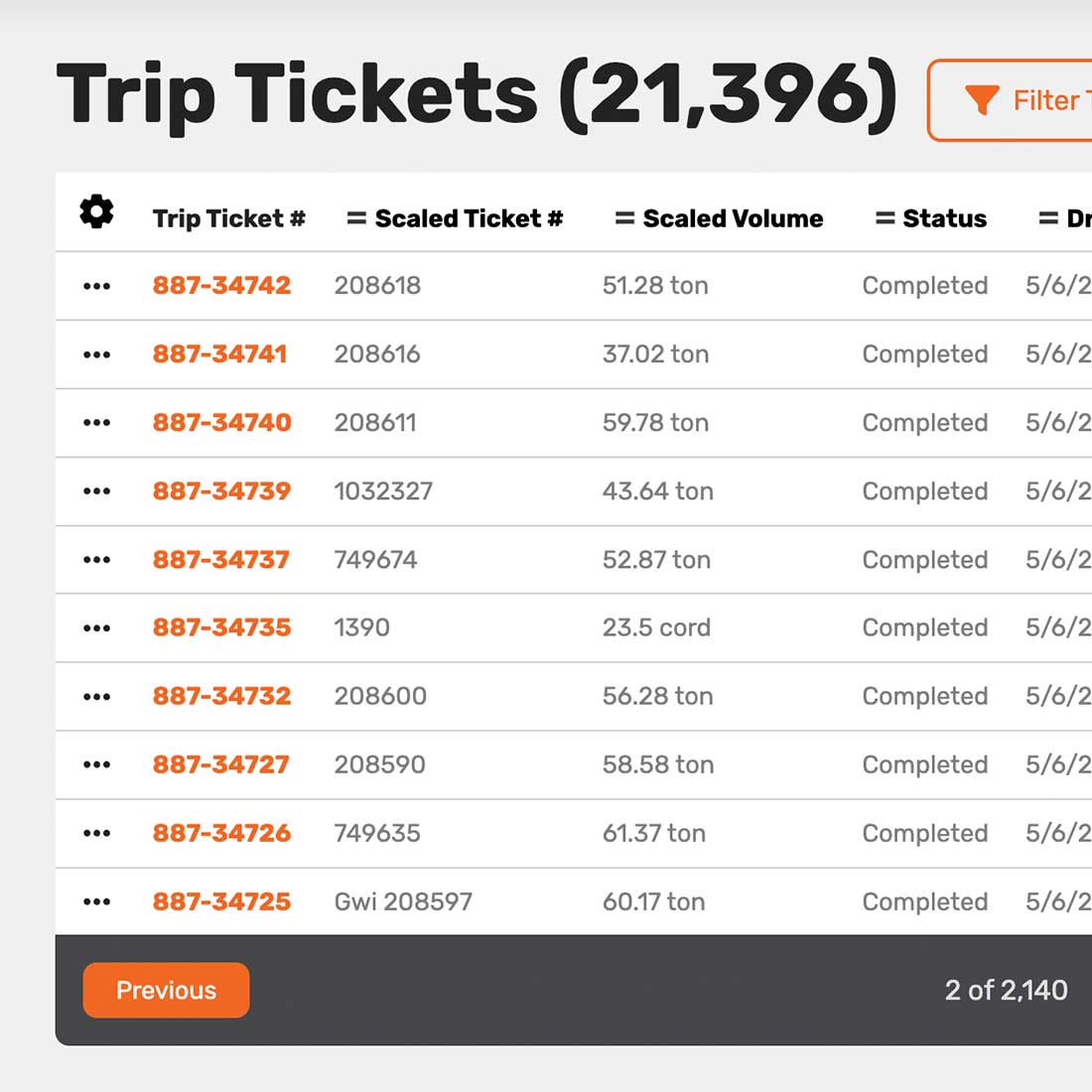1092x1092 pixels.
Task: Show the options menu for ticket 887-34725
Action: [96, 902]
